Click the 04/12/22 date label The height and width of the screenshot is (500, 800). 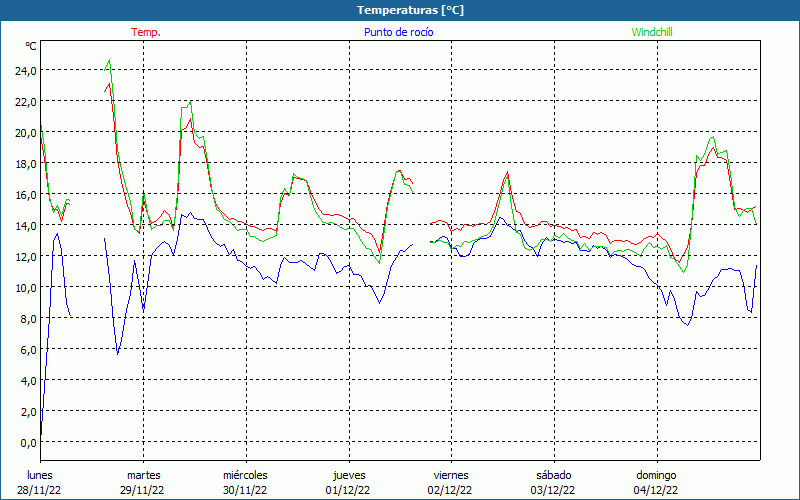pyautogui.click(x=656, y=490)
